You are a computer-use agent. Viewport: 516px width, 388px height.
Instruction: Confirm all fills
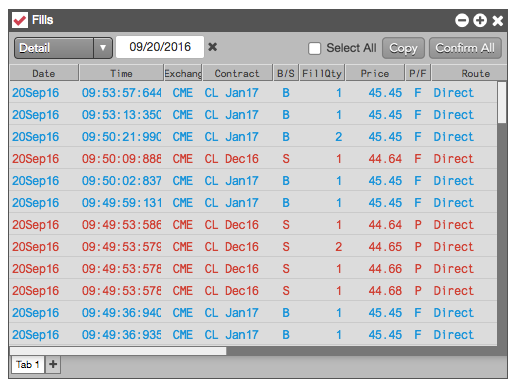pyautogui.click(x=465, y=48)
